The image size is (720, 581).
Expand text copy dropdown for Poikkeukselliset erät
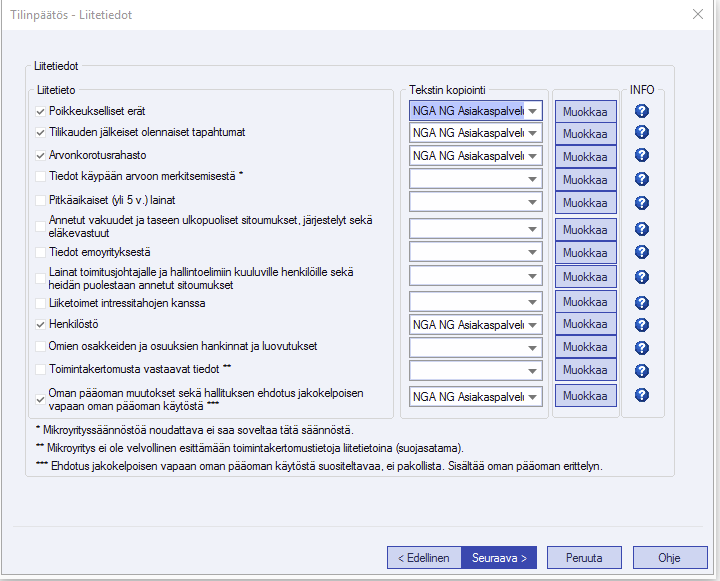[534, 111]
